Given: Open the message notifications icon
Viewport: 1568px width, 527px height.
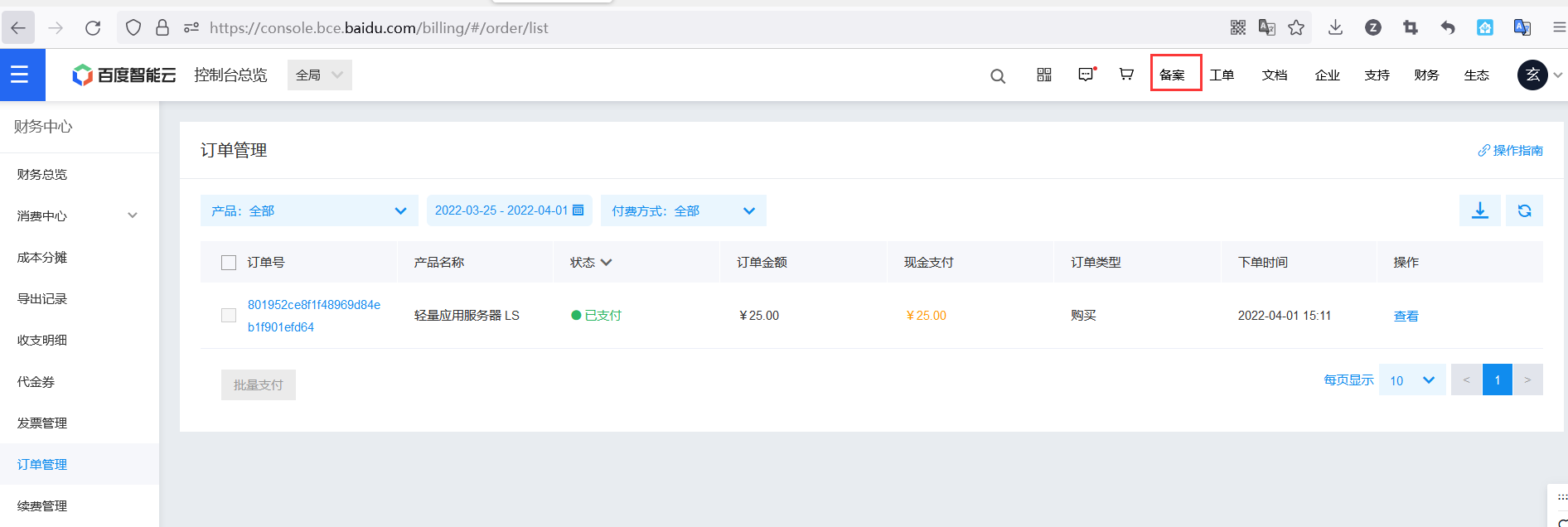Looking at the screenshot, I should [1086, 75].
